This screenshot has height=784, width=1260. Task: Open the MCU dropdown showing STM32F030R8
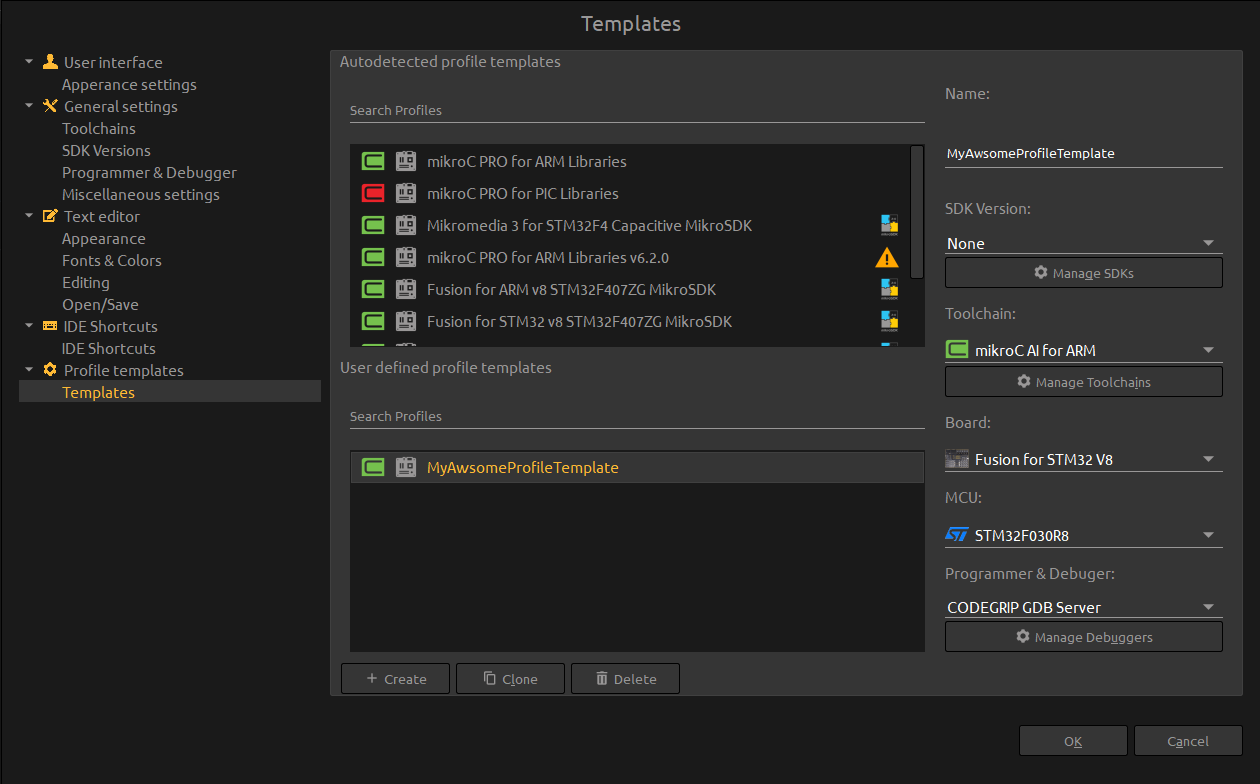[x=1084, y=535]
